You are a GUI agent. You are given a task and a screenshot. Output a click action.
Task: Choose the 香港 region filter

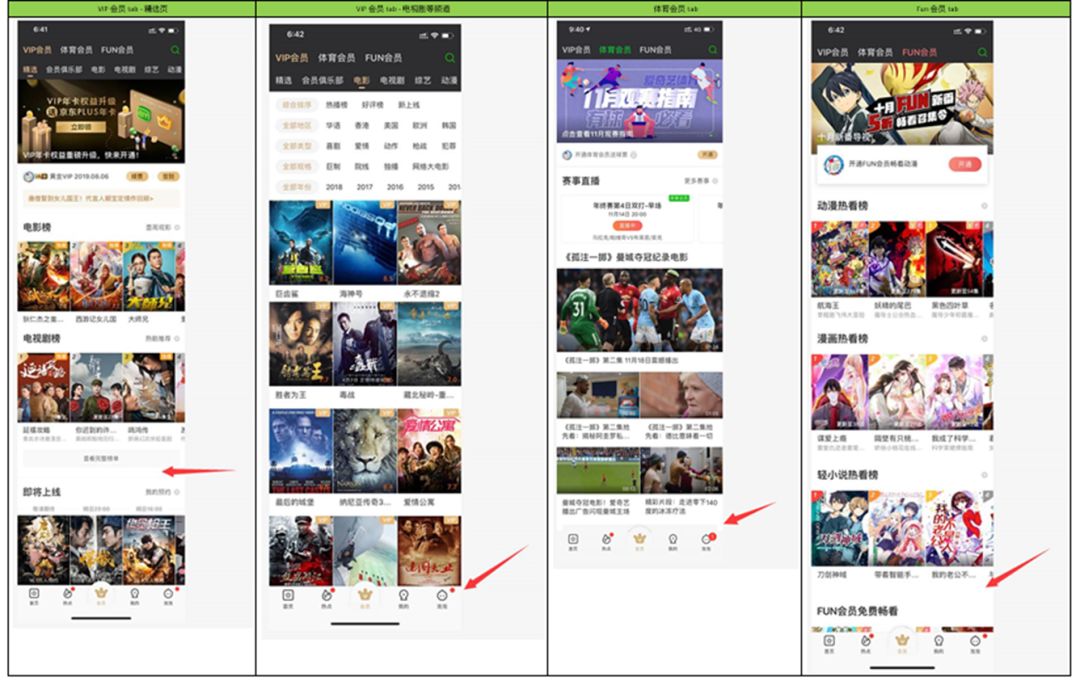362,126
